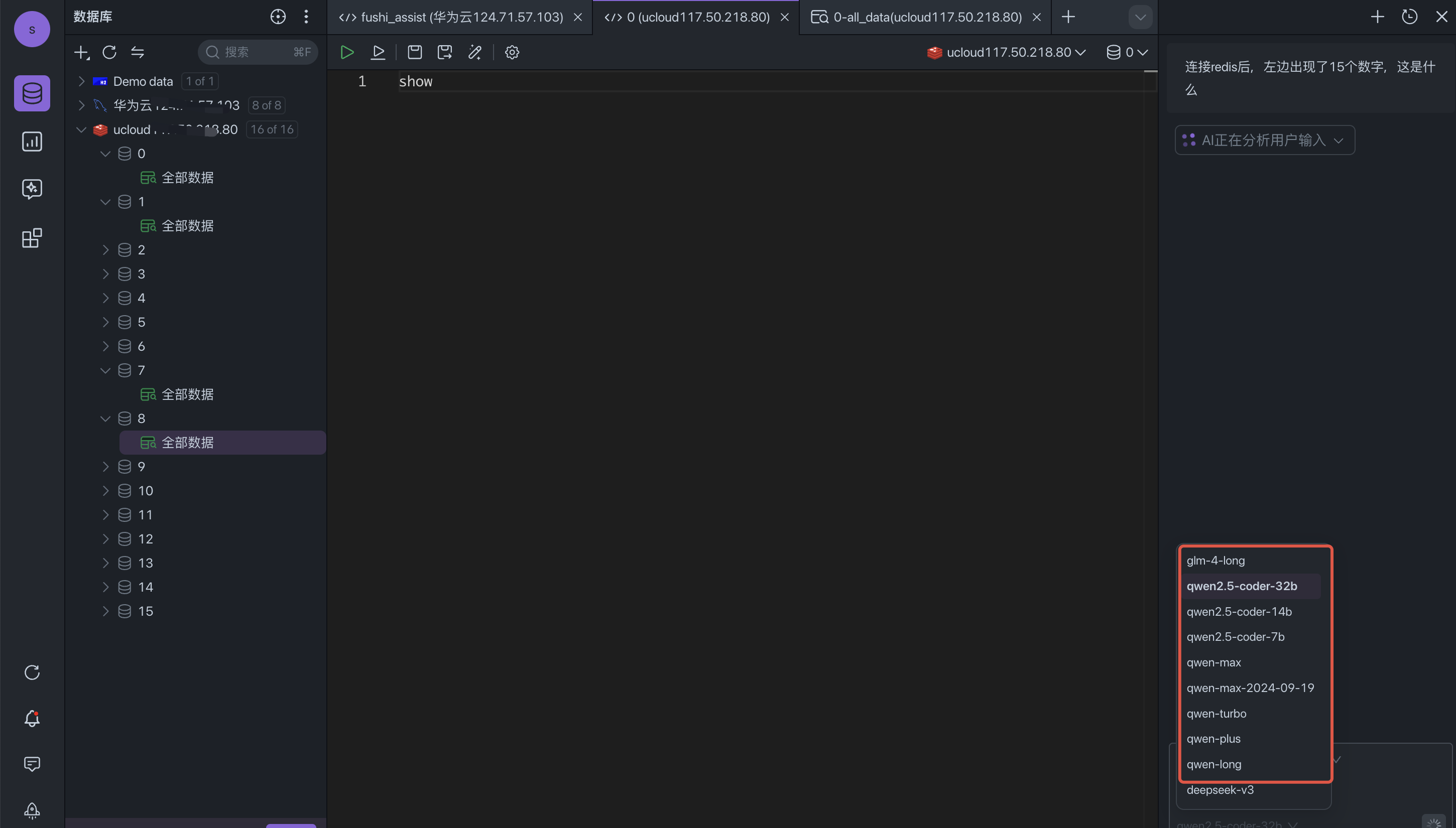Expand database 2 tree node
This screenshot has height=828, width=1456.
105,249
